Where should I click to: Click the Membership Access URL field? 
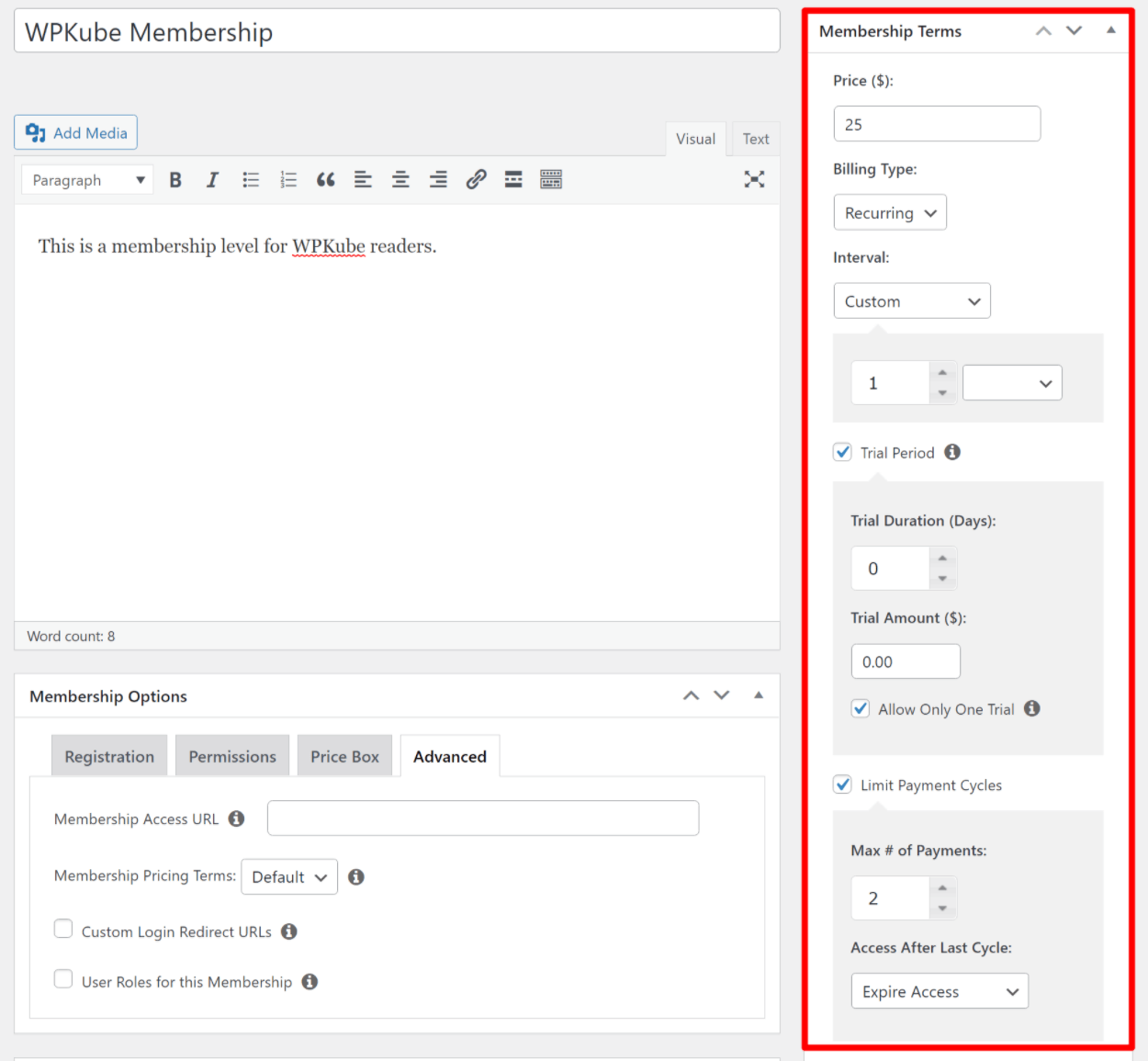coord(483,818)
